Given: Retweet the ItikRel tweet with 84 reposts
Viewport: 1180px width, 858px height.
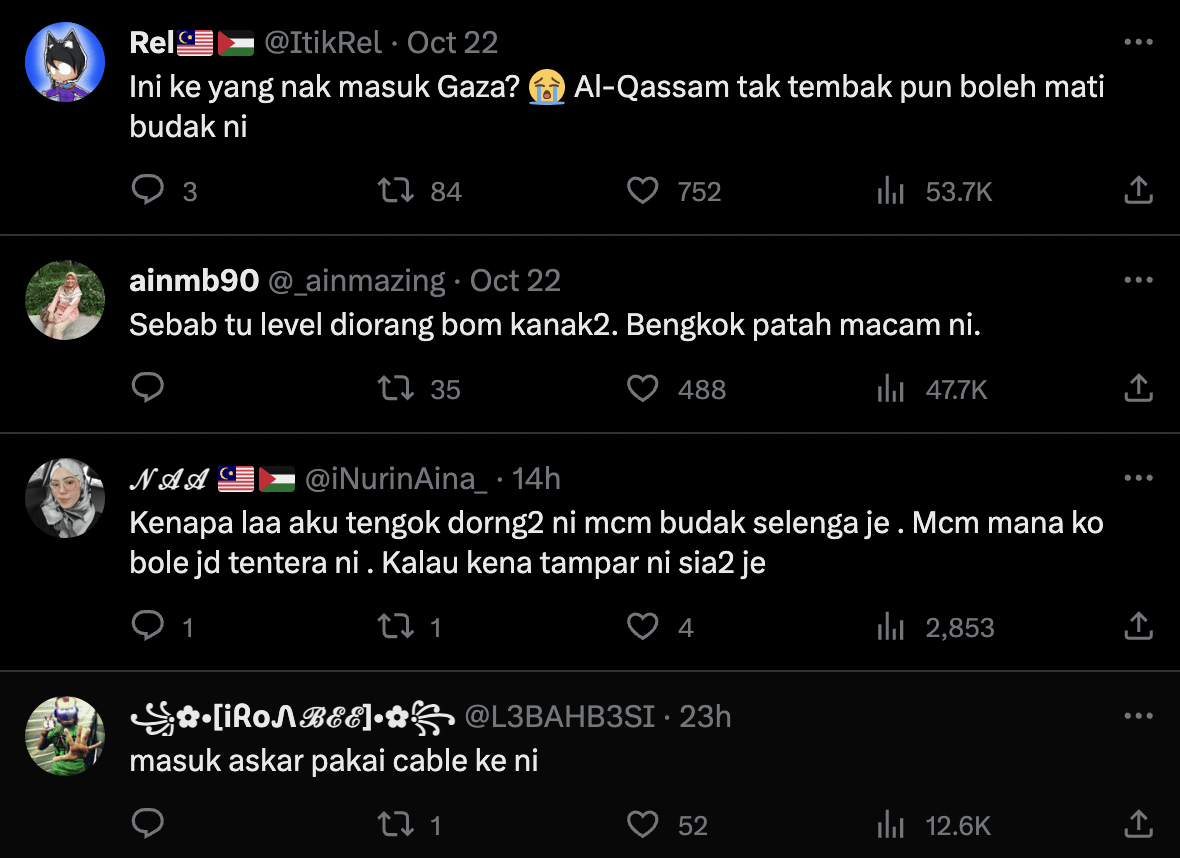Looking at the screenshot, I should [396, 190].
